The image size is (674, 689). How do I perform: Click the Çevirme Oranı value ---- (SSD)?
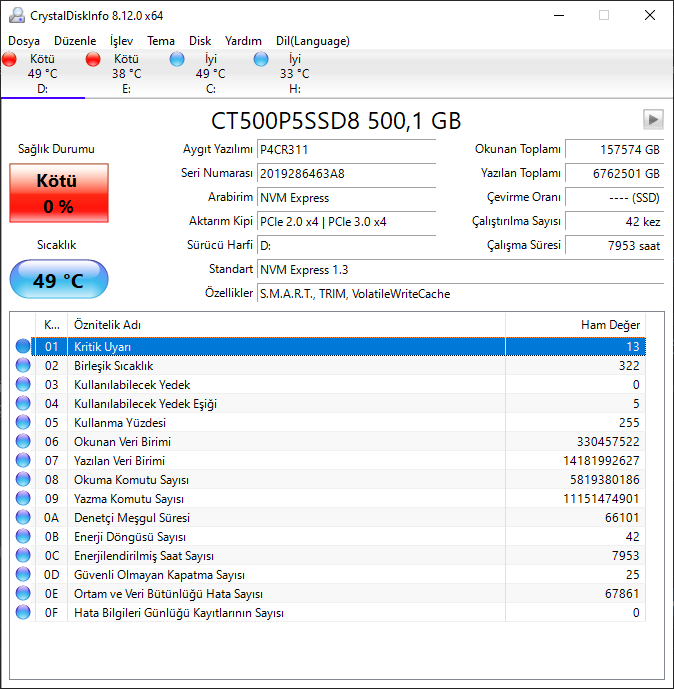[x=614, y=197]
